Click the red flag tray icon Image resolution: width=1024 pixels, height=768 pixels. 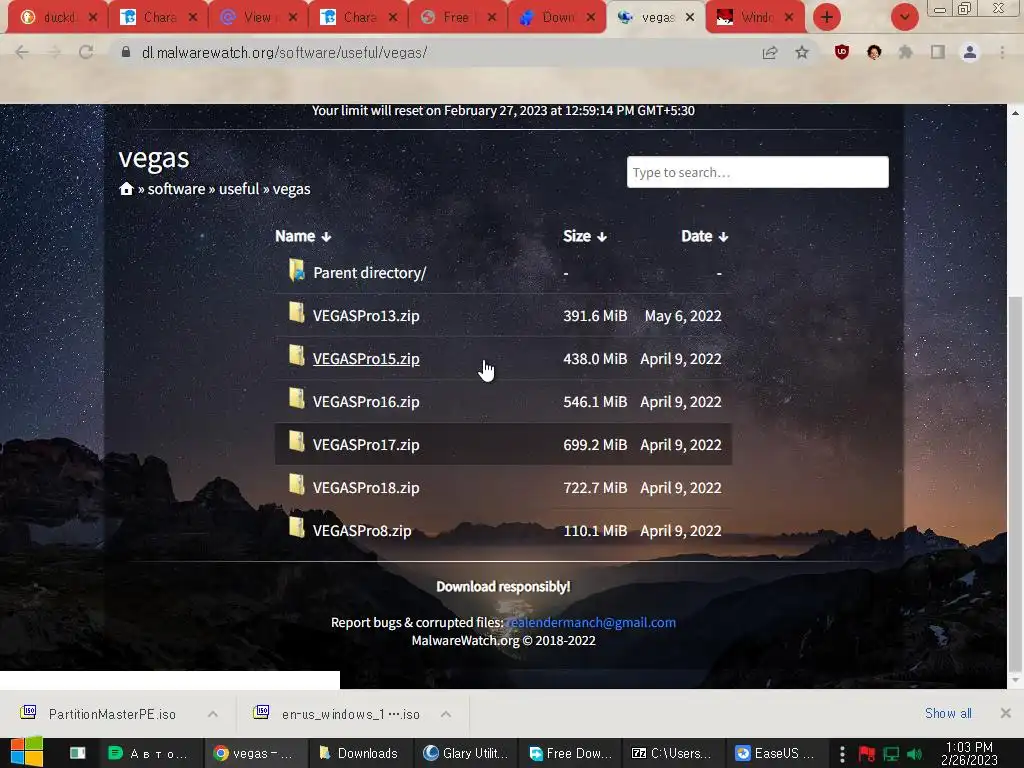(867, 754)
